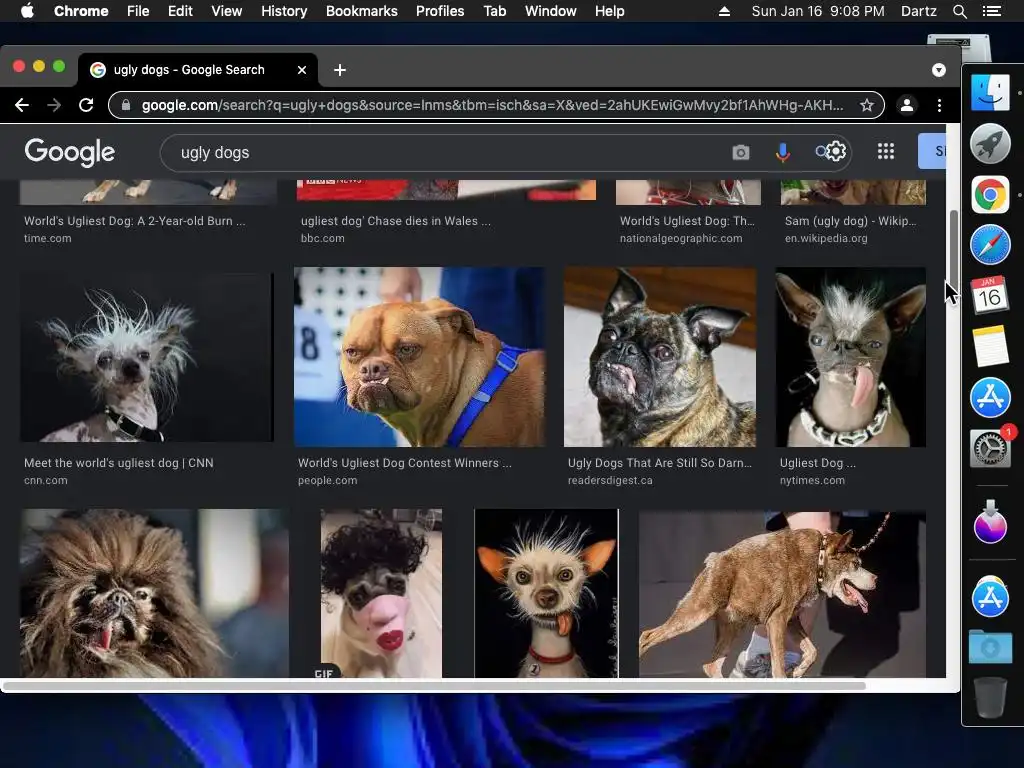This screenshot has height=768, width=1024.
Task: Open the Window menu
Action: pos(551,11)
